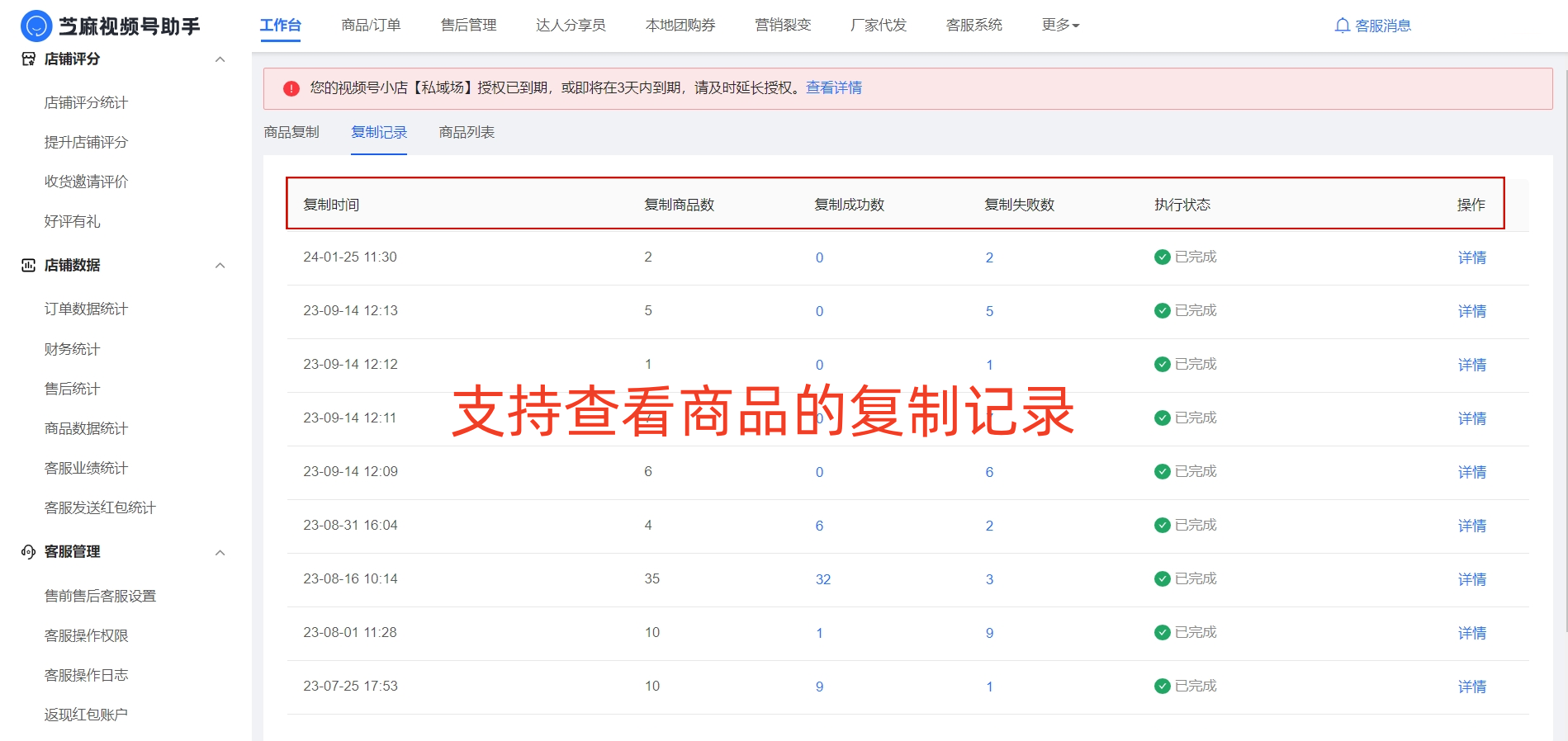Screen dimensions: 1568x741
Task: Switch to the 商品列表 tab
Action: click(467, 132)
